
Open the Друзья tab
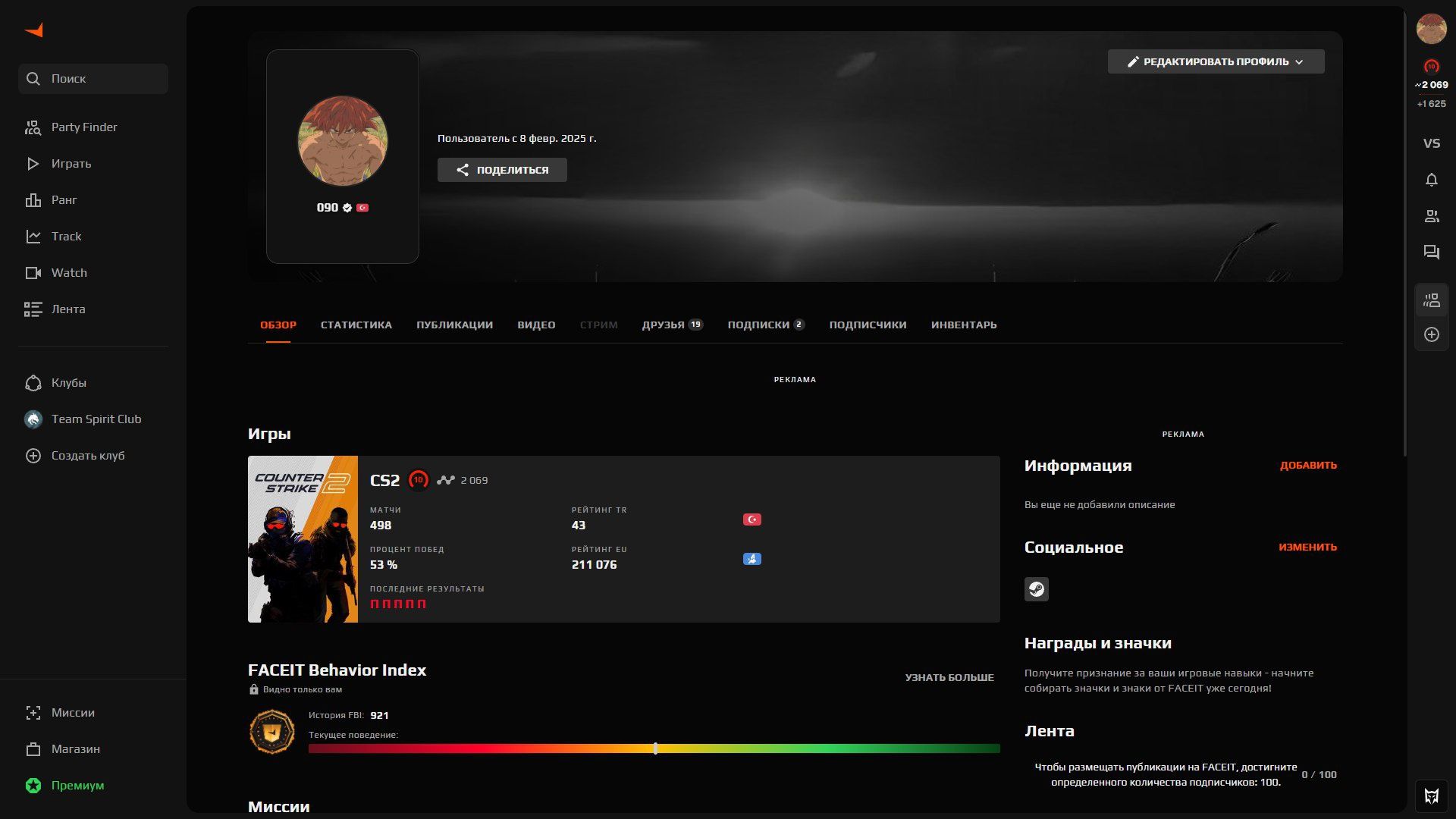(x=672, y=325)
